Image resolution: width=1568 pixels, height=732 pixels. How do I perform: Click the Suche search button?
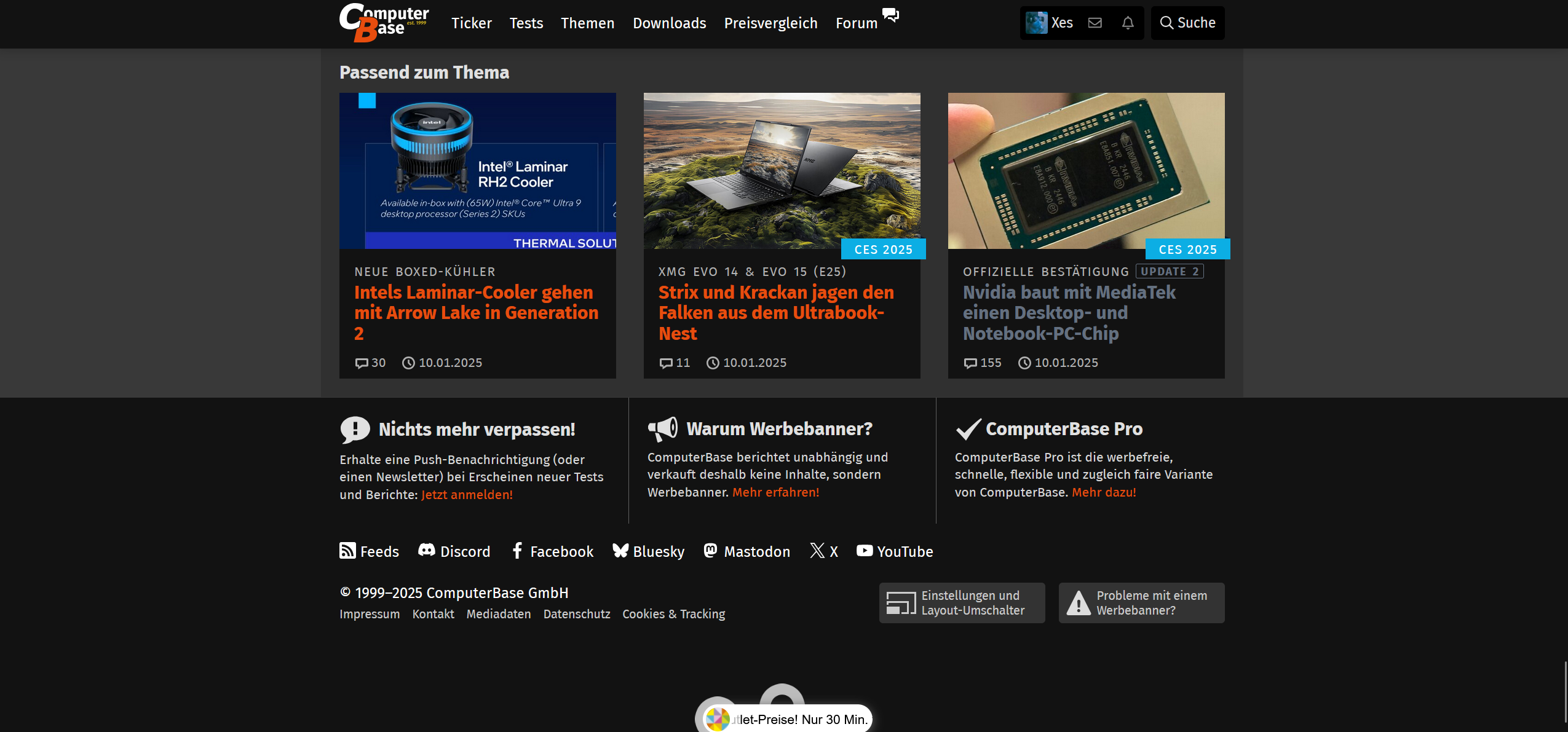[x=1187, y=23]
